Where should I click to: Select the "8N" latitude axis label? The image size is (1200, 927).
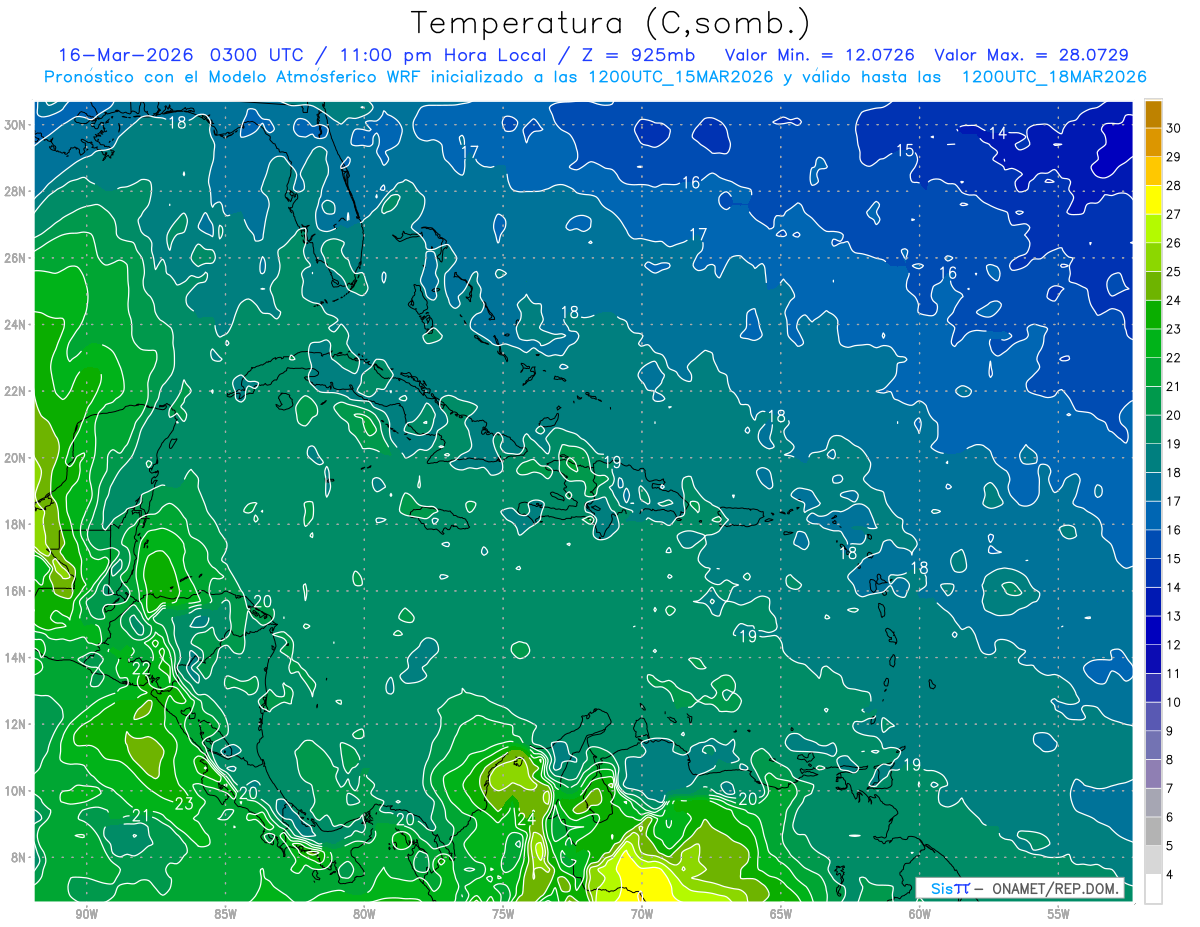click(x=20, y=857)
